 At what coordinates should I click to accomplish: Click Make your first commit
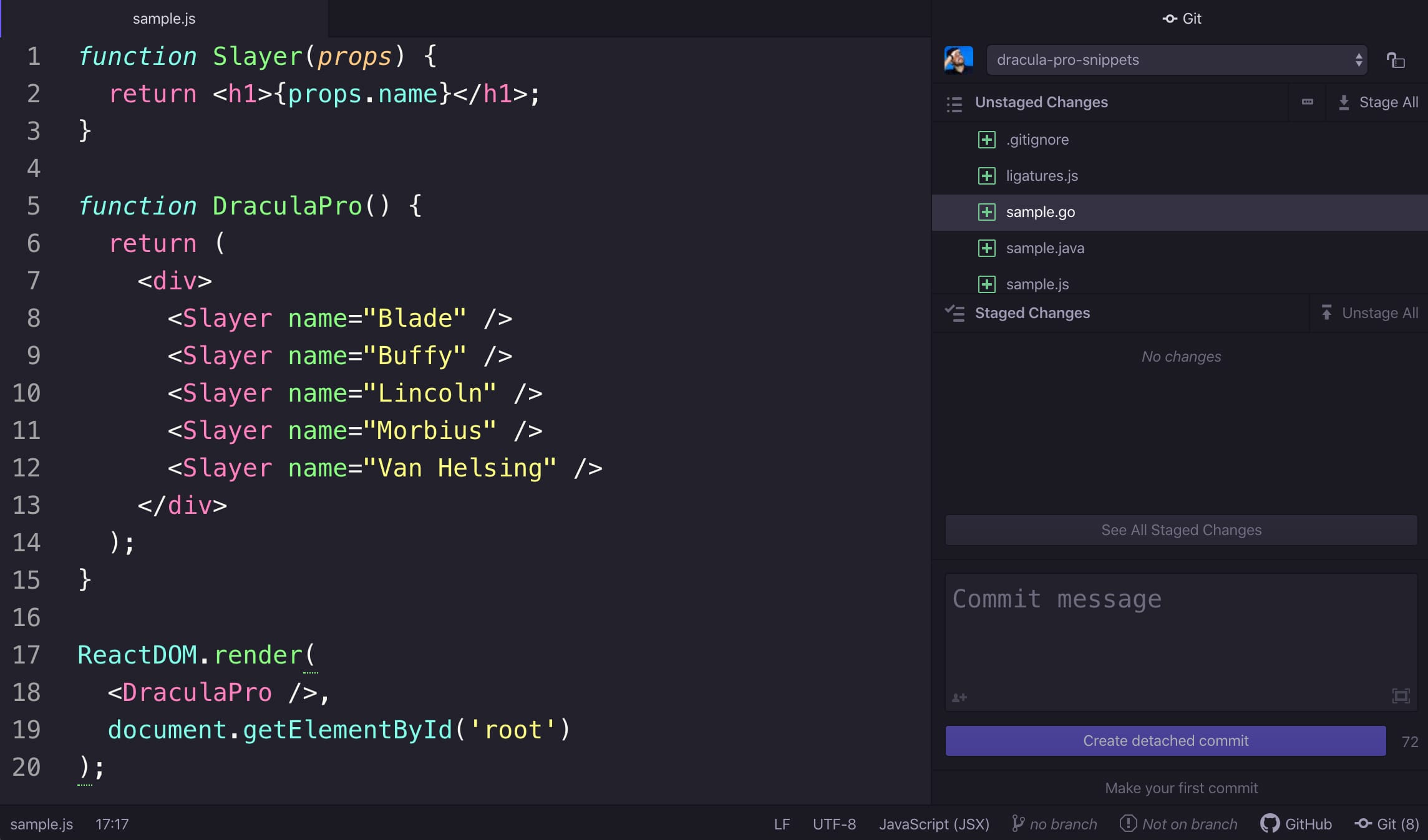(1181, 788)
